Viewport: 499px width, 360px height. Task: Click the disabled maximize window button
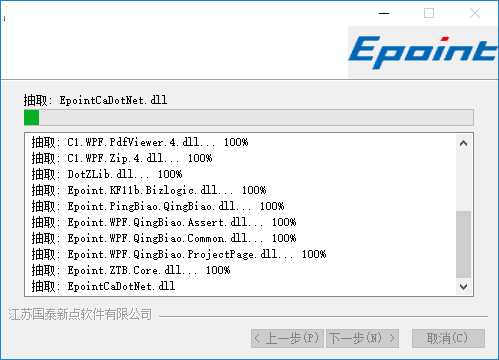pyautogui.click(x=429, y=13)
